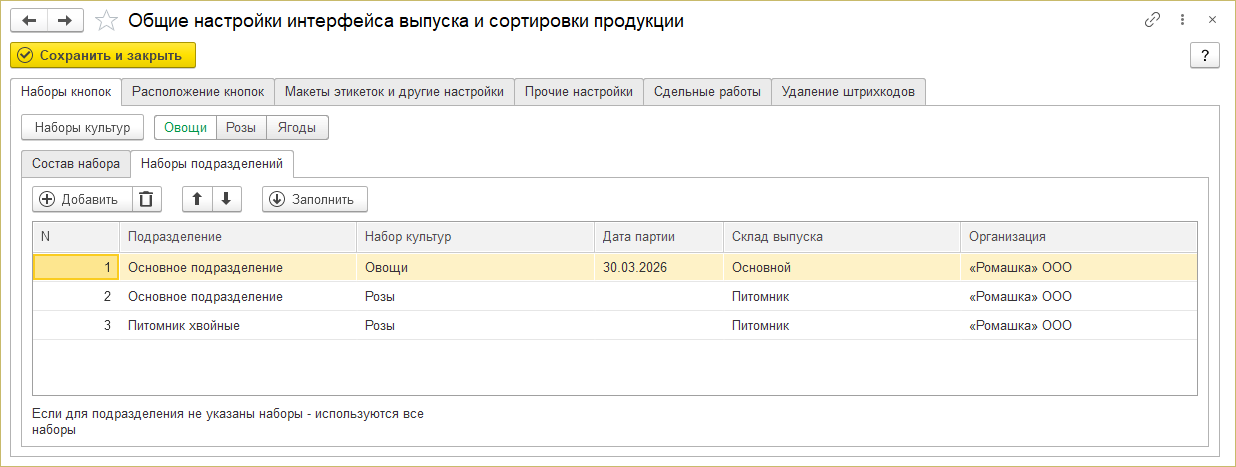The width and height of the screenshot is (1236, 467).
Task: Switch to the Ягоды crop set toggle
Action: pyautogui.click(x=297, y=127)
